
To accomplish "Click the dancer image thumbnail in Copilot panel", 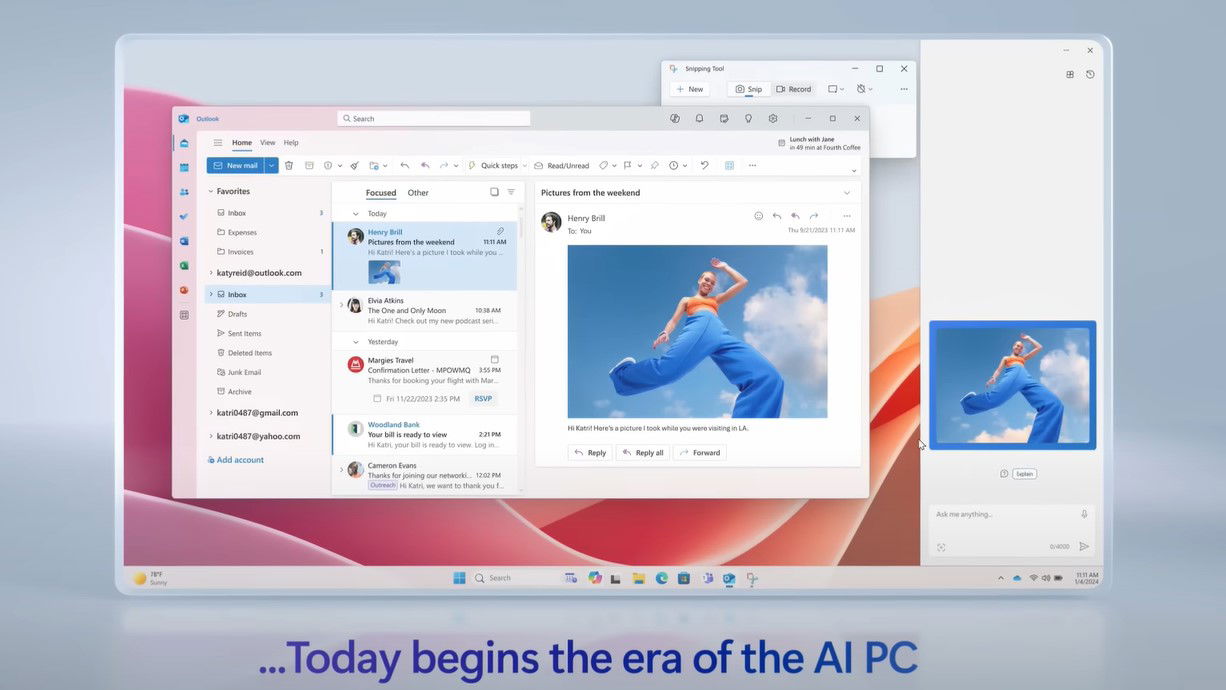I will point(1013,385).
